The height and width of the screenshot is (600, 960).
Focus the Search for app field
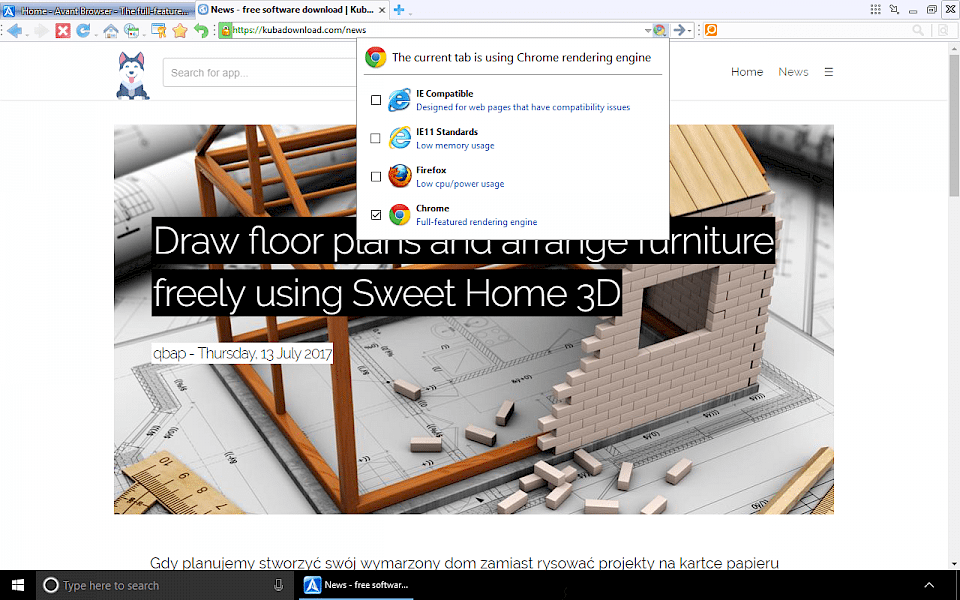[x=260, y=73]
